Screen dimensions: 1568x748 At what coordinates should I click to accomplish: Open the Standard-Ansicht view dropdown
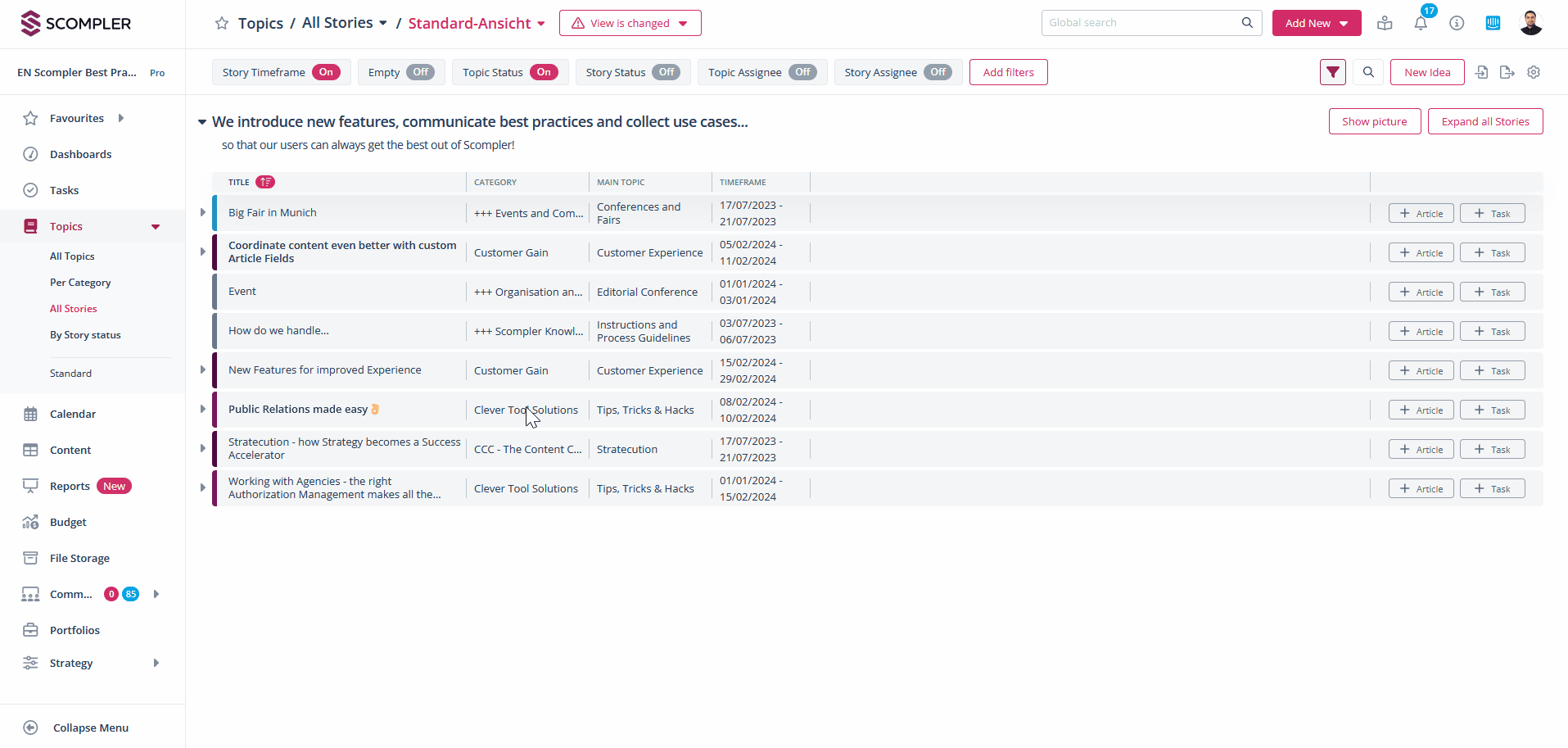[477, 24]
